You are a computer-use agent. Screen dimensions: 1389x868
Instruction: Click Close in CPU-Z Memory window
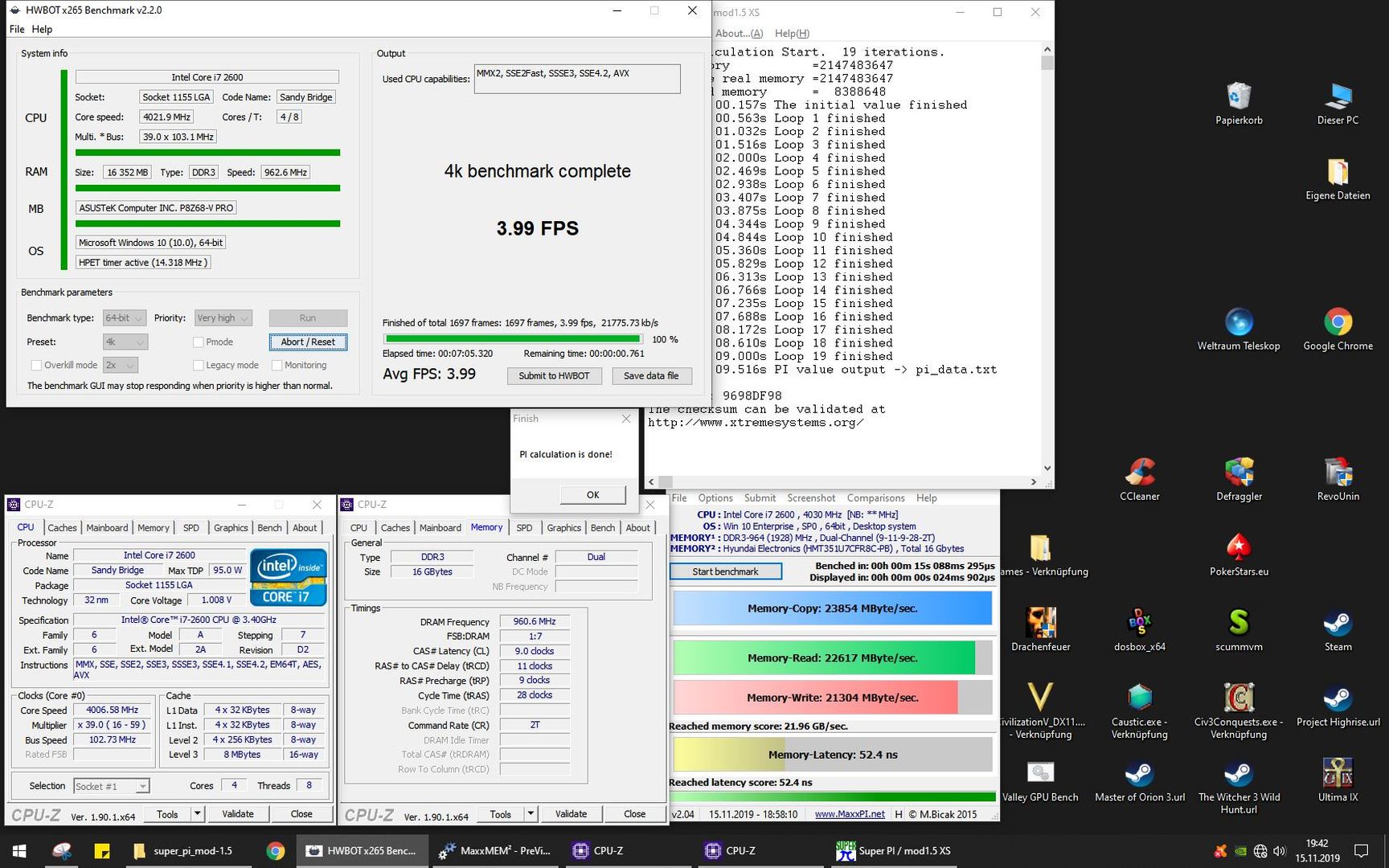pyautogui.click(x=634, y=813)
